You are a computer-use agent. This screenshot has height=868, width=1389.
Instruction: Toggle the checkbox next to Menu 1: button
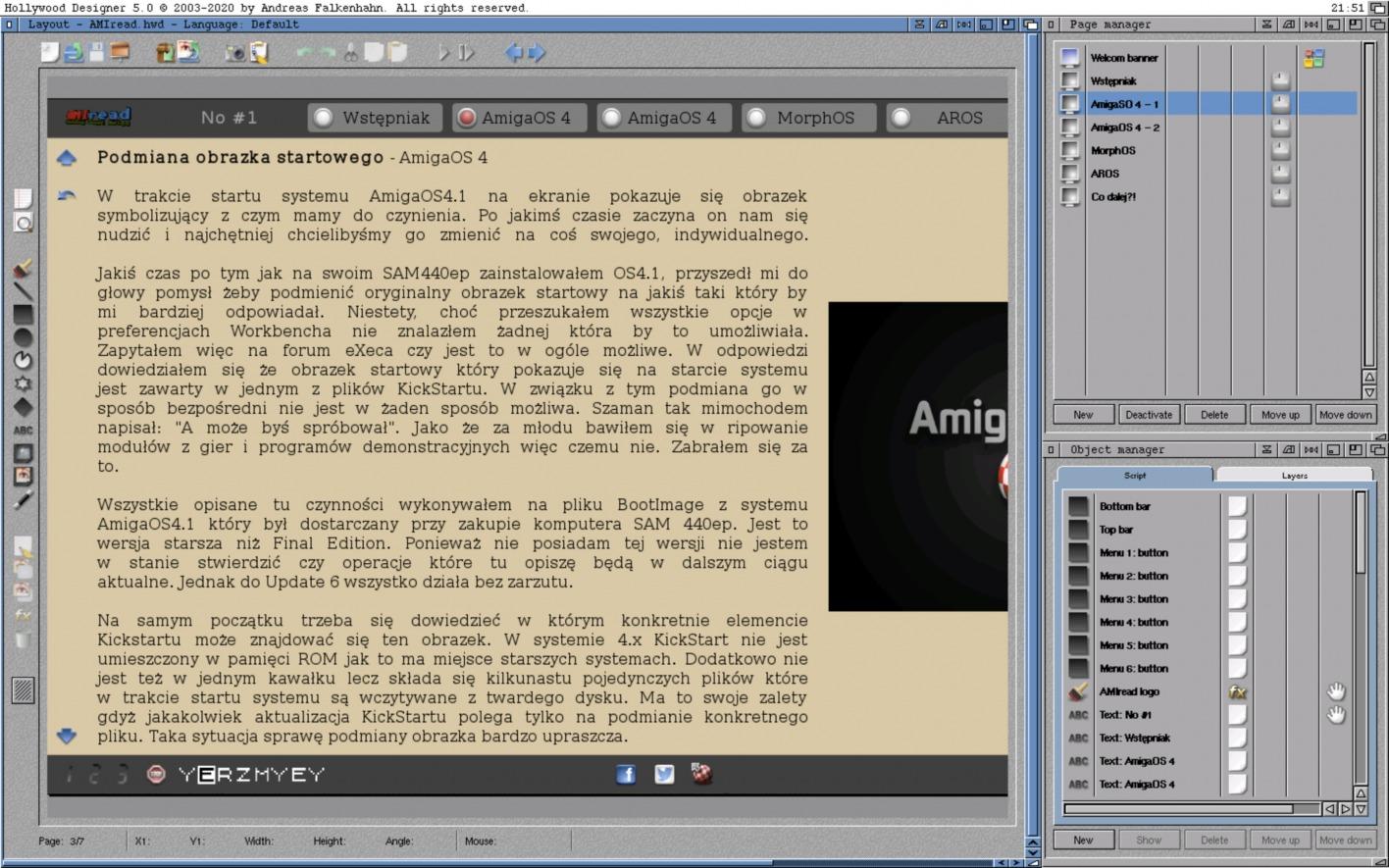tap(1237, 552)
